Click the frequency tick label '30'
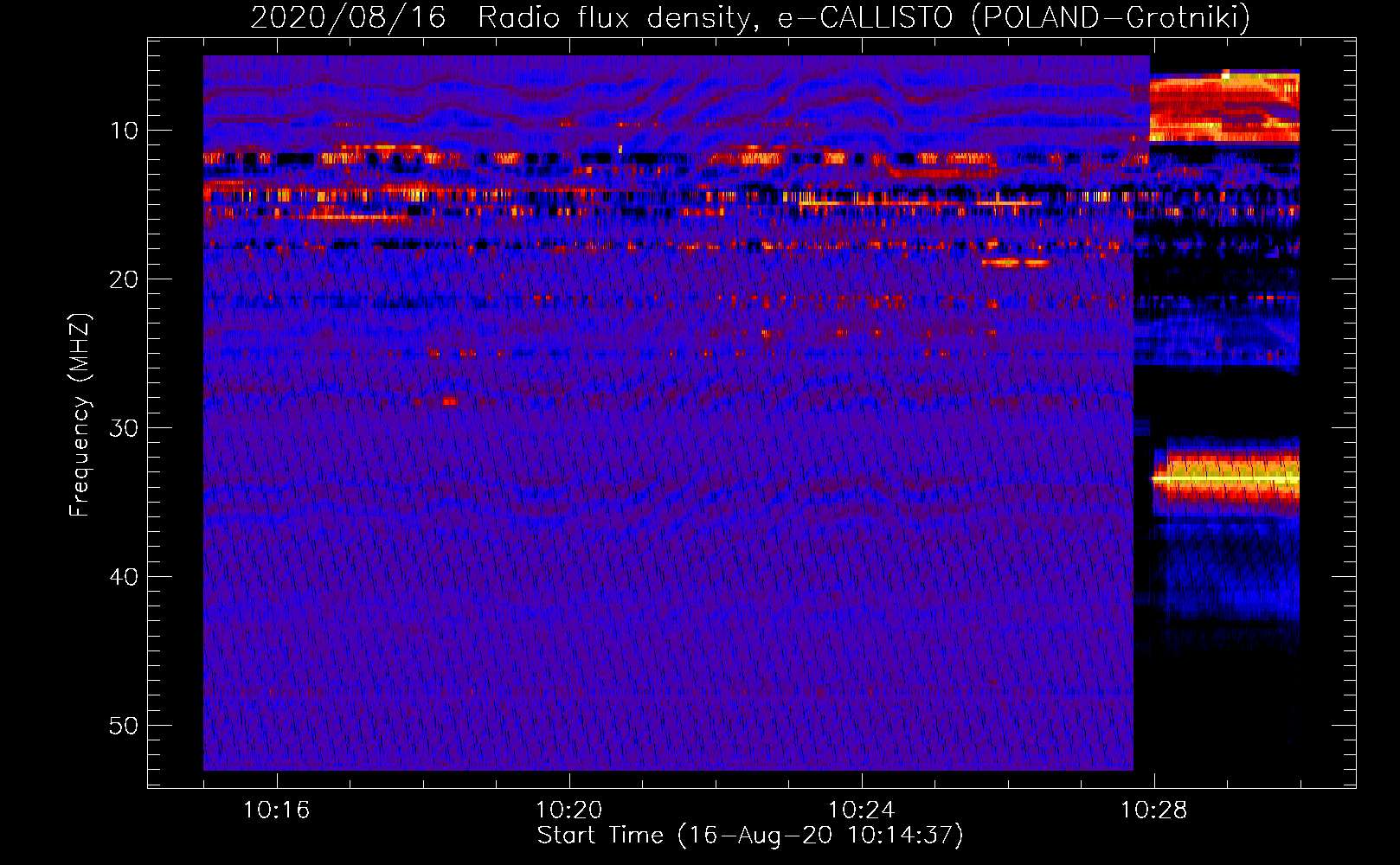 (x=125, y=428)
